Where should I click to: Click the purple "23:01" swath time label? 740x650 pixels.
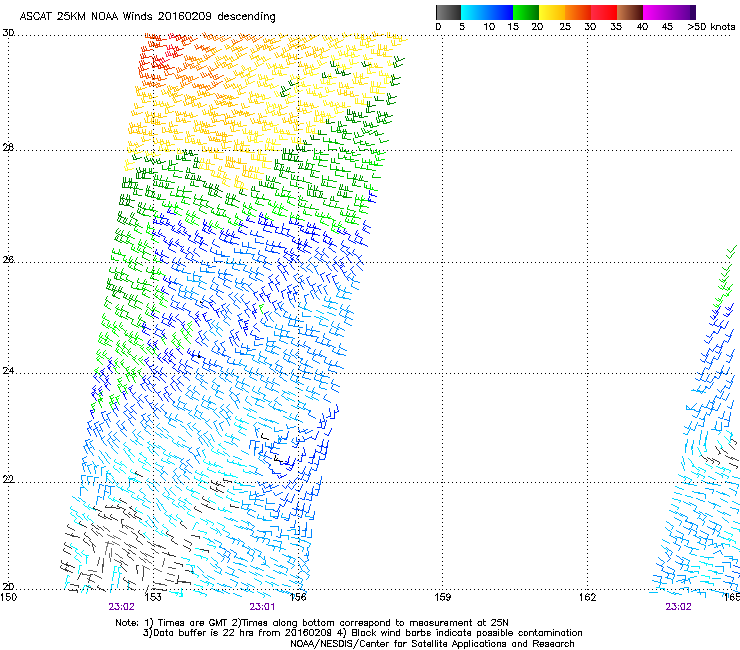coord(262,607)
